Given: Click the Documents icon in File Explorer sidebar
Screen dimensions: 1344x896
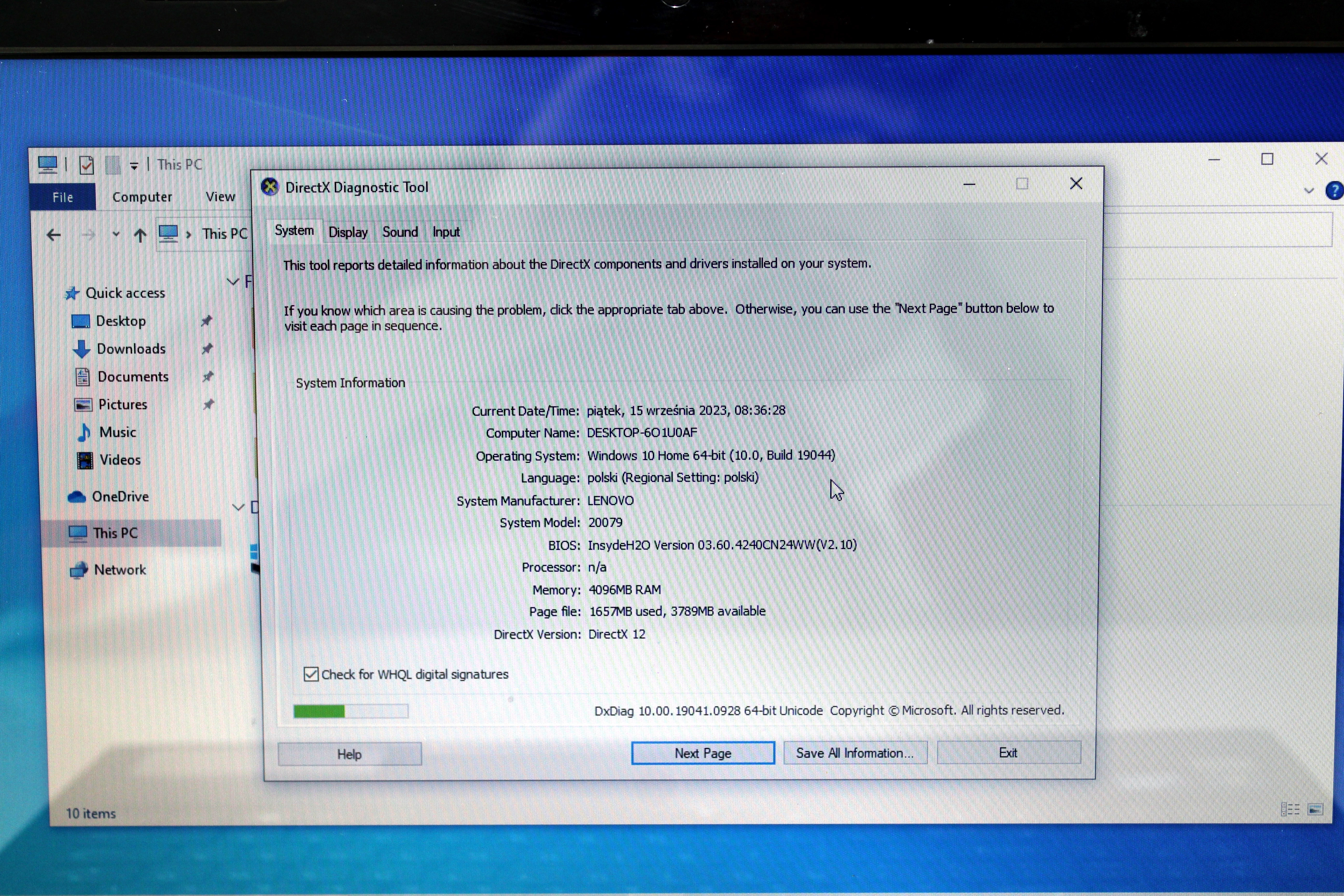Looking at the screenshot, I should pos(83,377).
